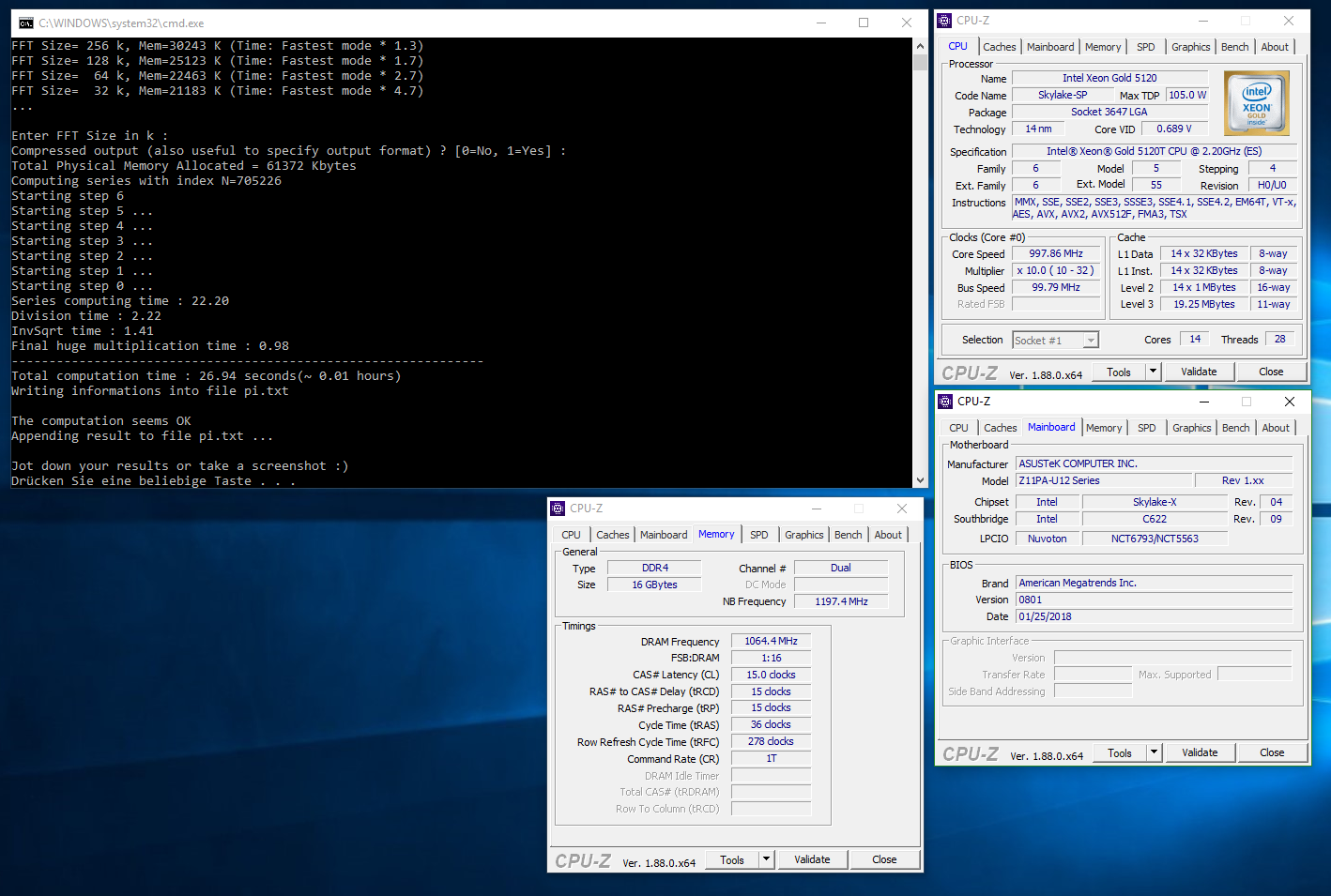The image size is (1331, 896).
Task: Click the CPU-Z icon in the top CPU window title bar
Action: pos(944,21)
